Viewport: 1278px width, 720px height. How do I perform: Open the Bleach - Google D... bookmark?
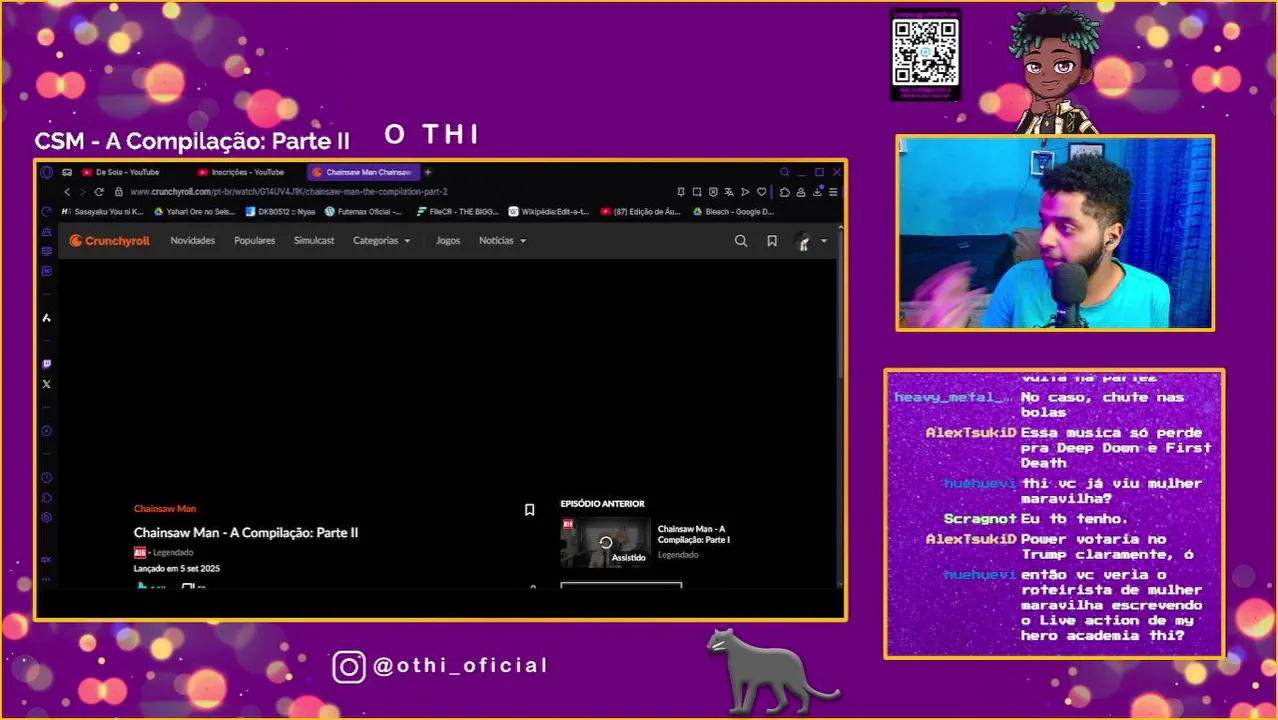(733, 212)
